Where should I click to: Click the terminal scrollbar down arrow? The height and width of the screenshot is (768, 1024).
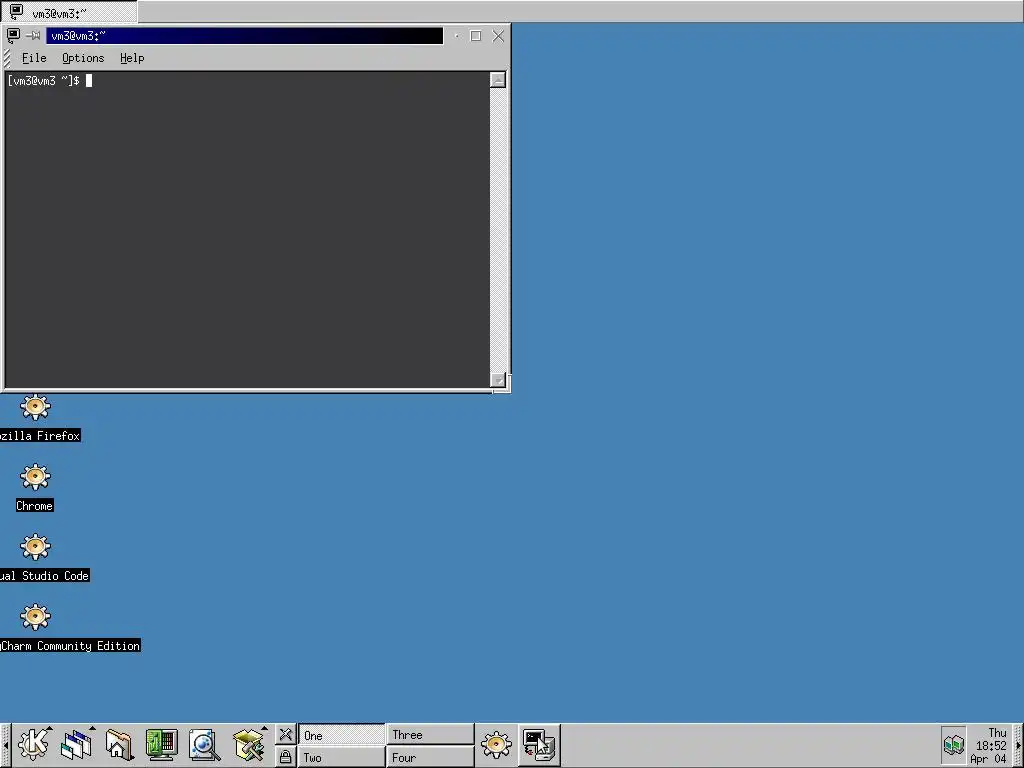click(x=498, y=380)
